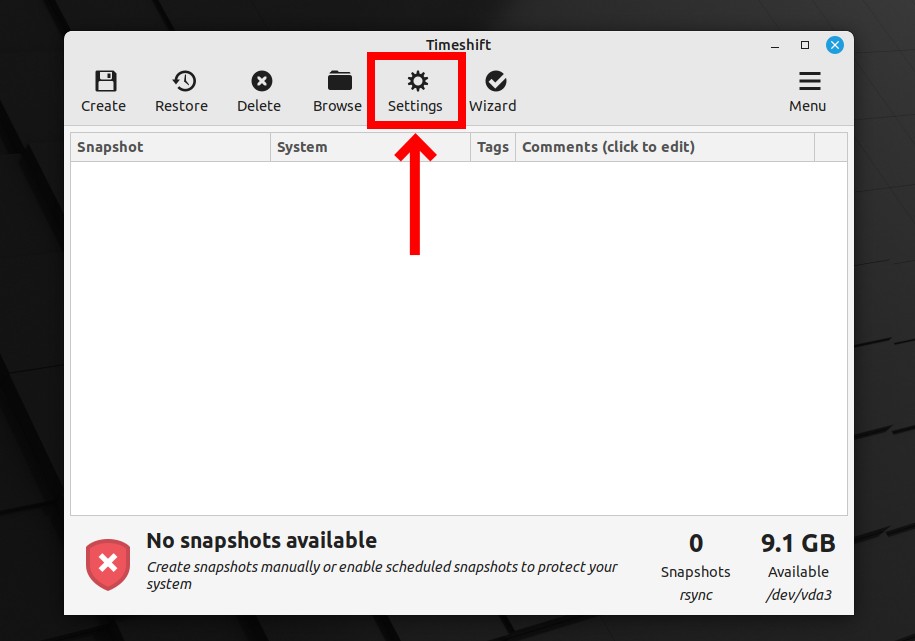Click the /dev/vda3 device label
Viewport: 915px width, 641px height.
(798, 595)
